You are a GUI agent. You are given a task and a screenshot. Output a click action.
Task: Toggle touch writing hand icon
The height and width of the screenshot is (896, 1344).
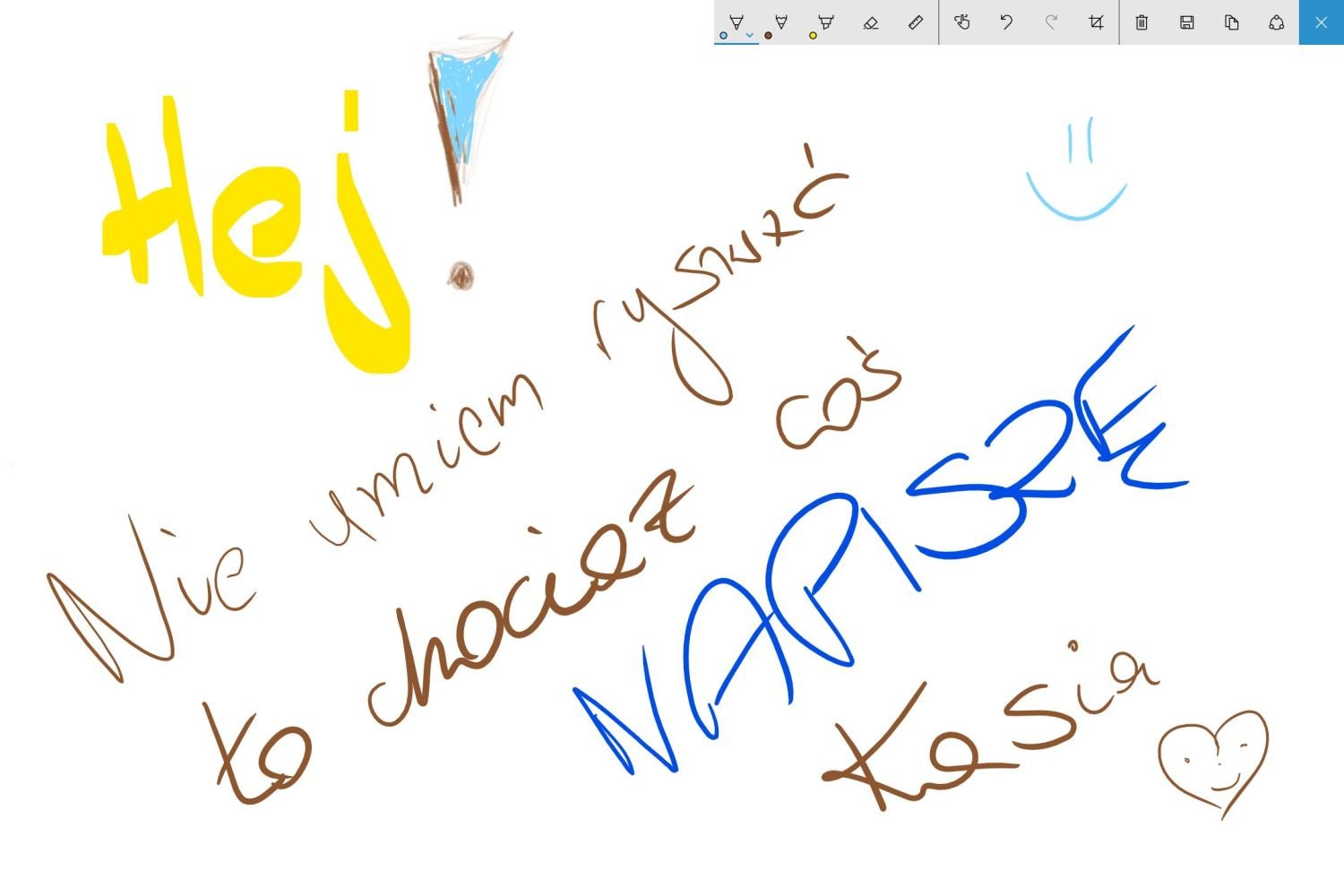[962, 22]
